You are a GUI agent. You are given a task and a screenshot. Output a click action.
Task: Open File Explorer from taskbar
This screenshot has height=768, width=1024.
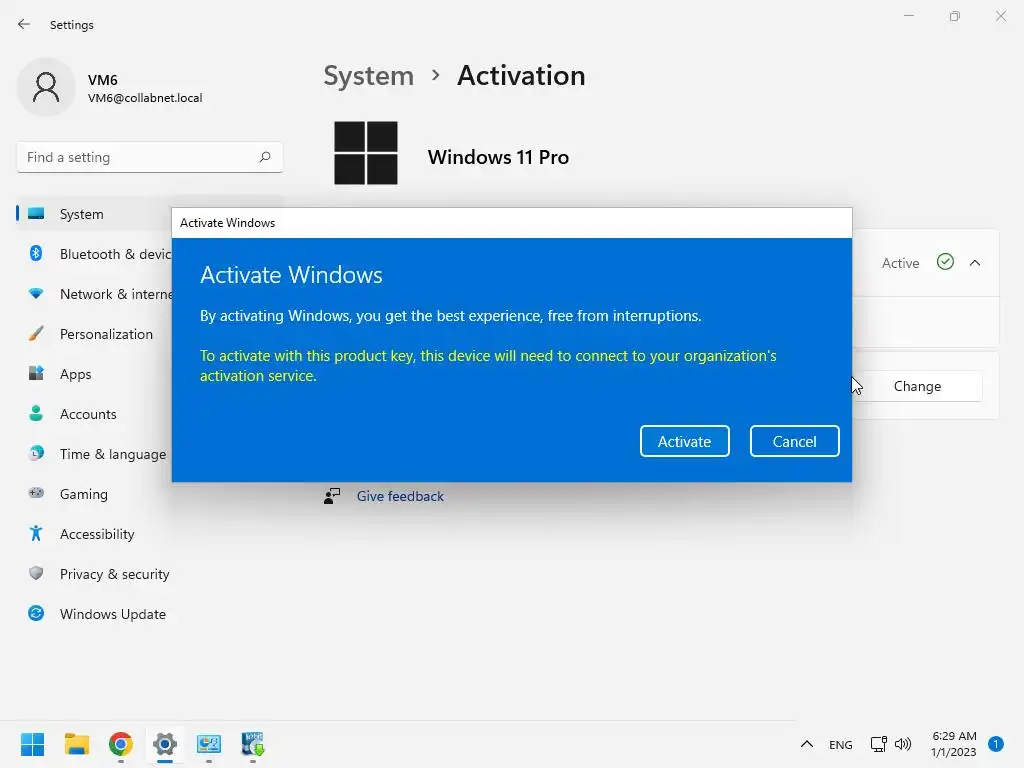pyautogui.click(x=76, y=744)
